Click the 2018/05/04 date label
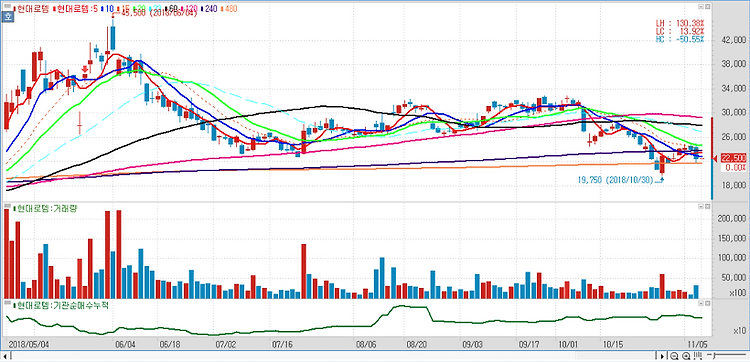Screen dimensions: 750x362 29,344
